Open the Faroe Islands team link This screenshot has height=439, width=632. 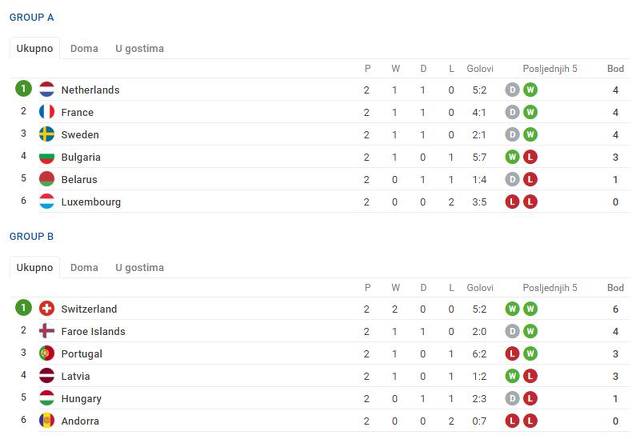tap(93, 331)
